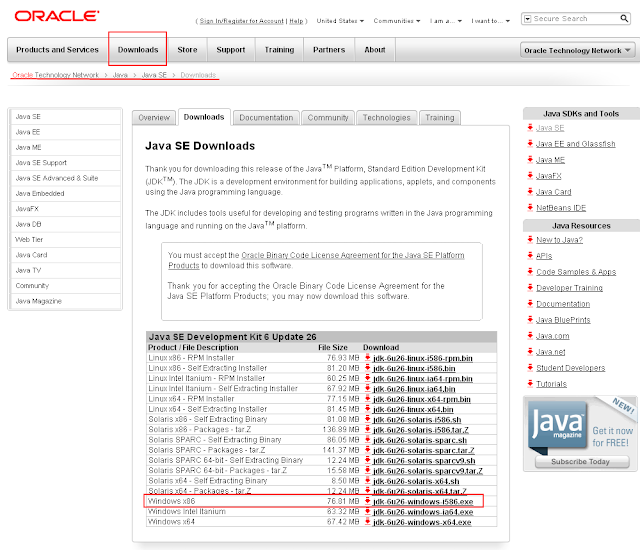Screen dimensions: 640x550
Task: Focus the Secure Search field
Action: (576, 19)
